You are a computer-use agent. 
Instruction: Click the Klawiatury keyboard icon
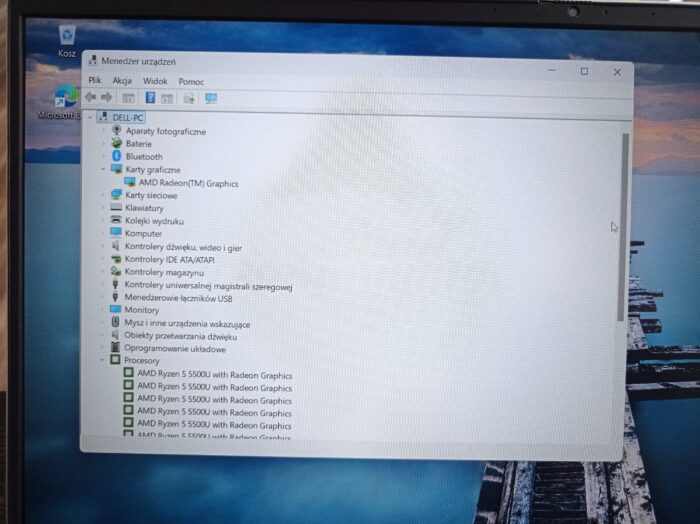116,207
